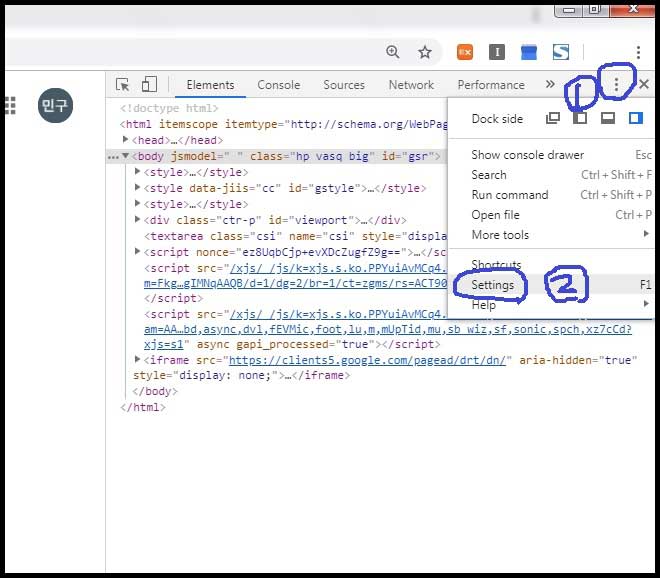
Task: Switch to the Console tab
Action: click(279, 85)
